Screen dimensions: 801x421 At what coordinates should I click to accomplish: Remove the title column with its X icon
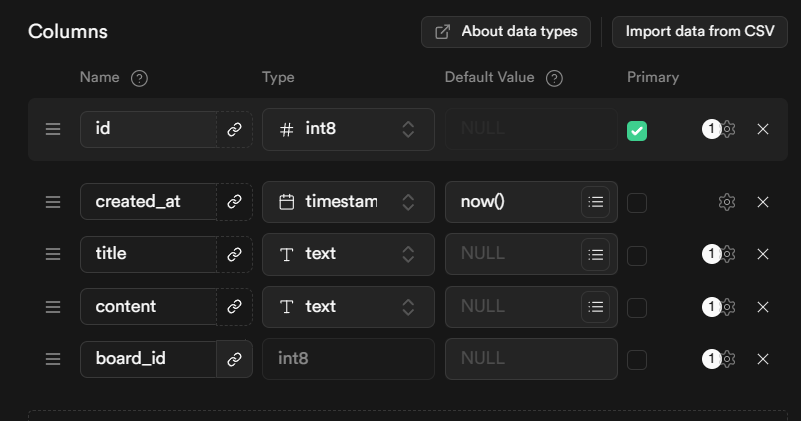click(x=763, y=254)
